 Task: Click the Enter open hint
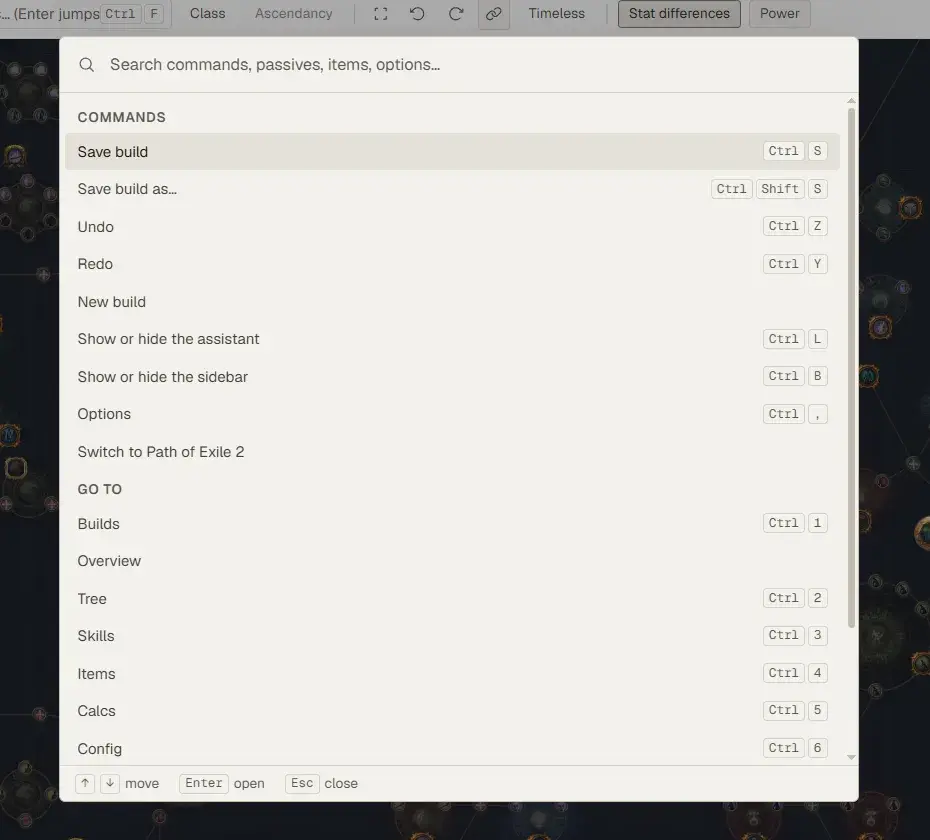(x=222, y=784)
